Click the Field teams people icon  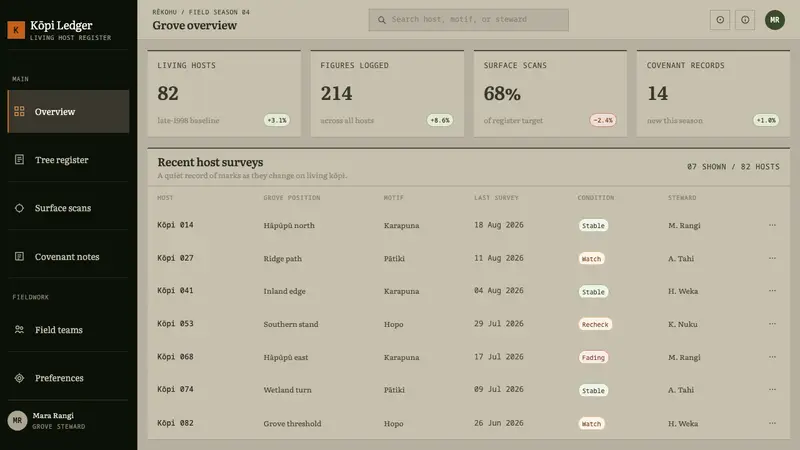[19, 330]
